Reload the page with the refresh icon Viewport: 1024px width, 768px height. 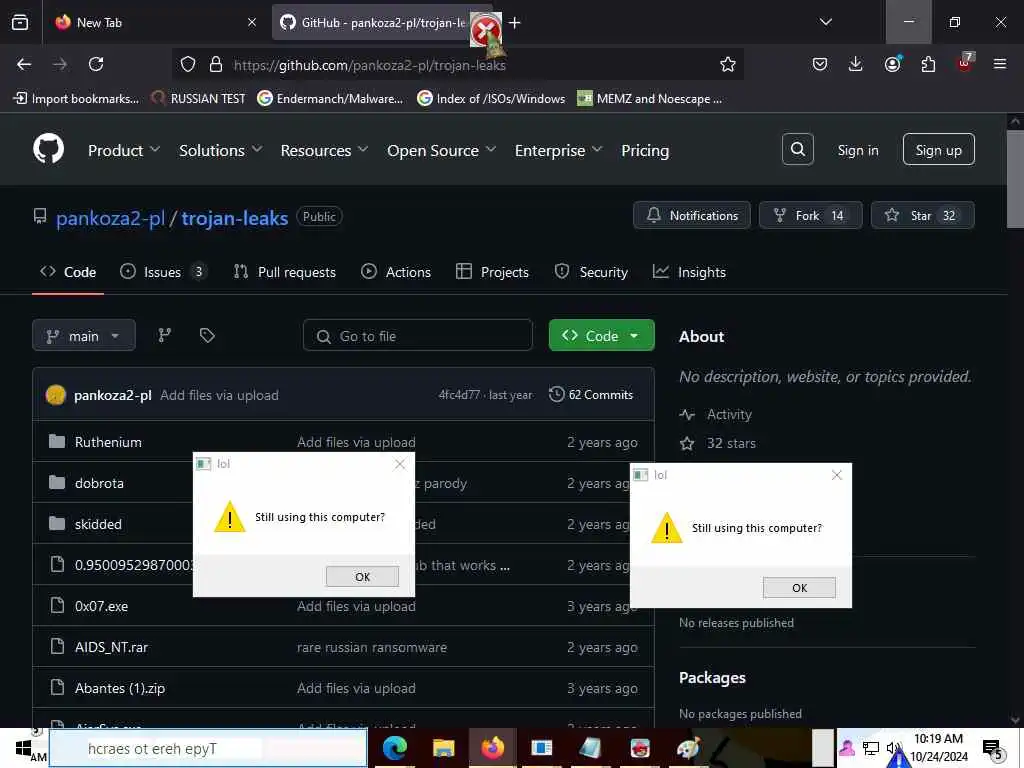[96, 64]
